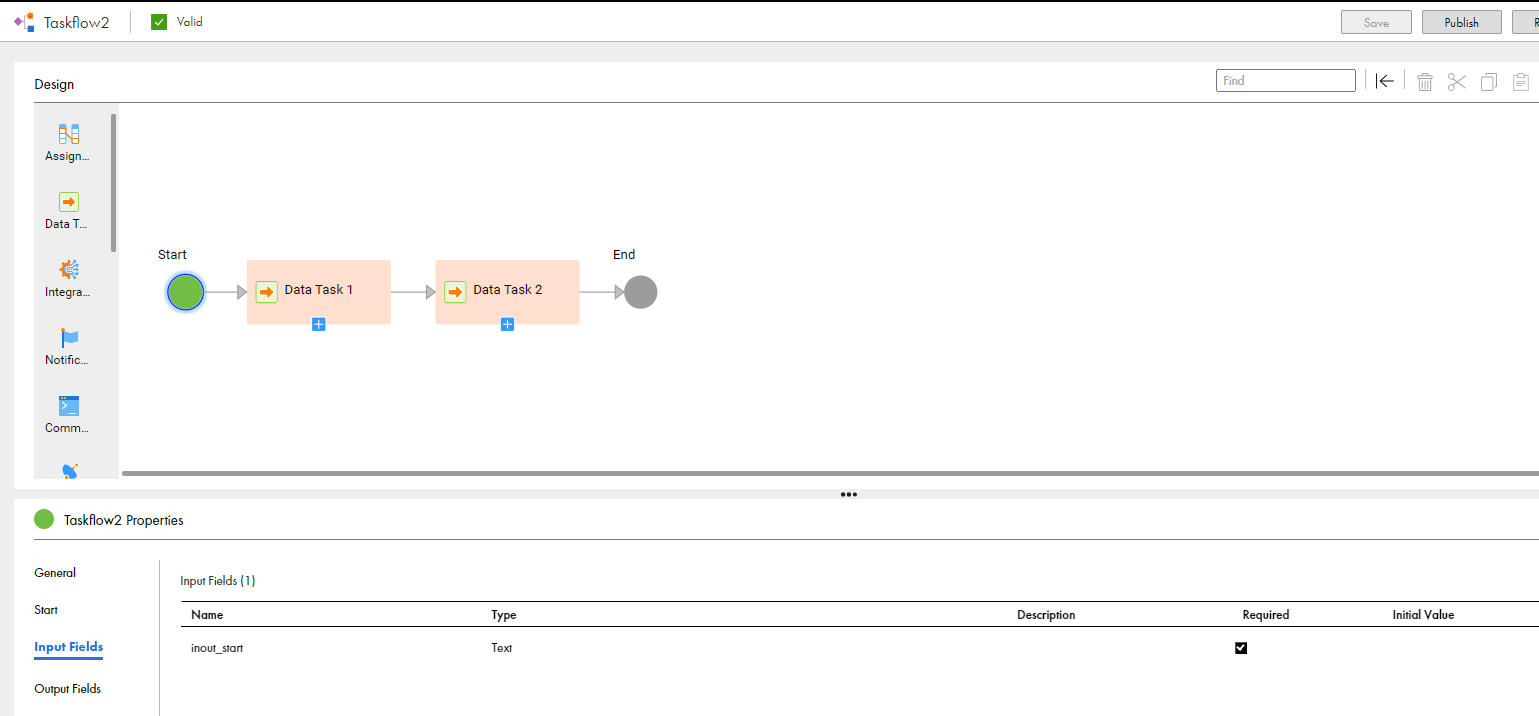
Task: Click the inout_start field name
Action: tap(217, 648)
